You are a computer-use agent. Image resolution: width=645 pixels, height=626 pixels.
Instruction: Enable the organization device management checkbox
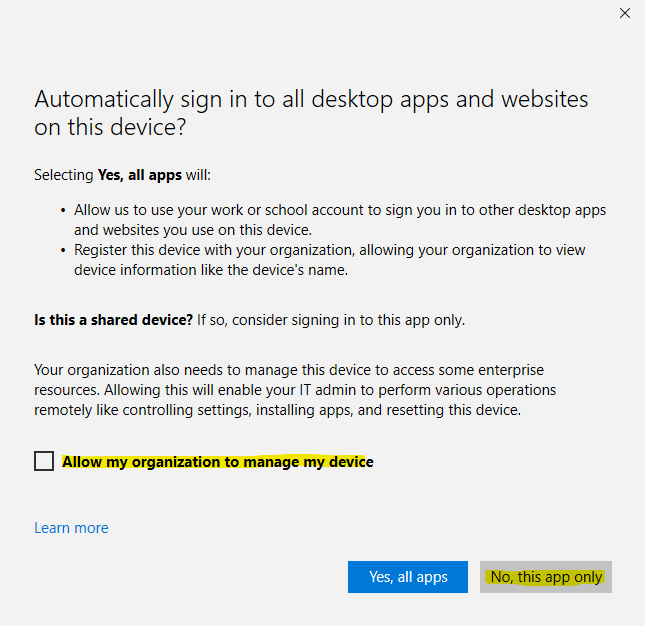pos(44,461)
